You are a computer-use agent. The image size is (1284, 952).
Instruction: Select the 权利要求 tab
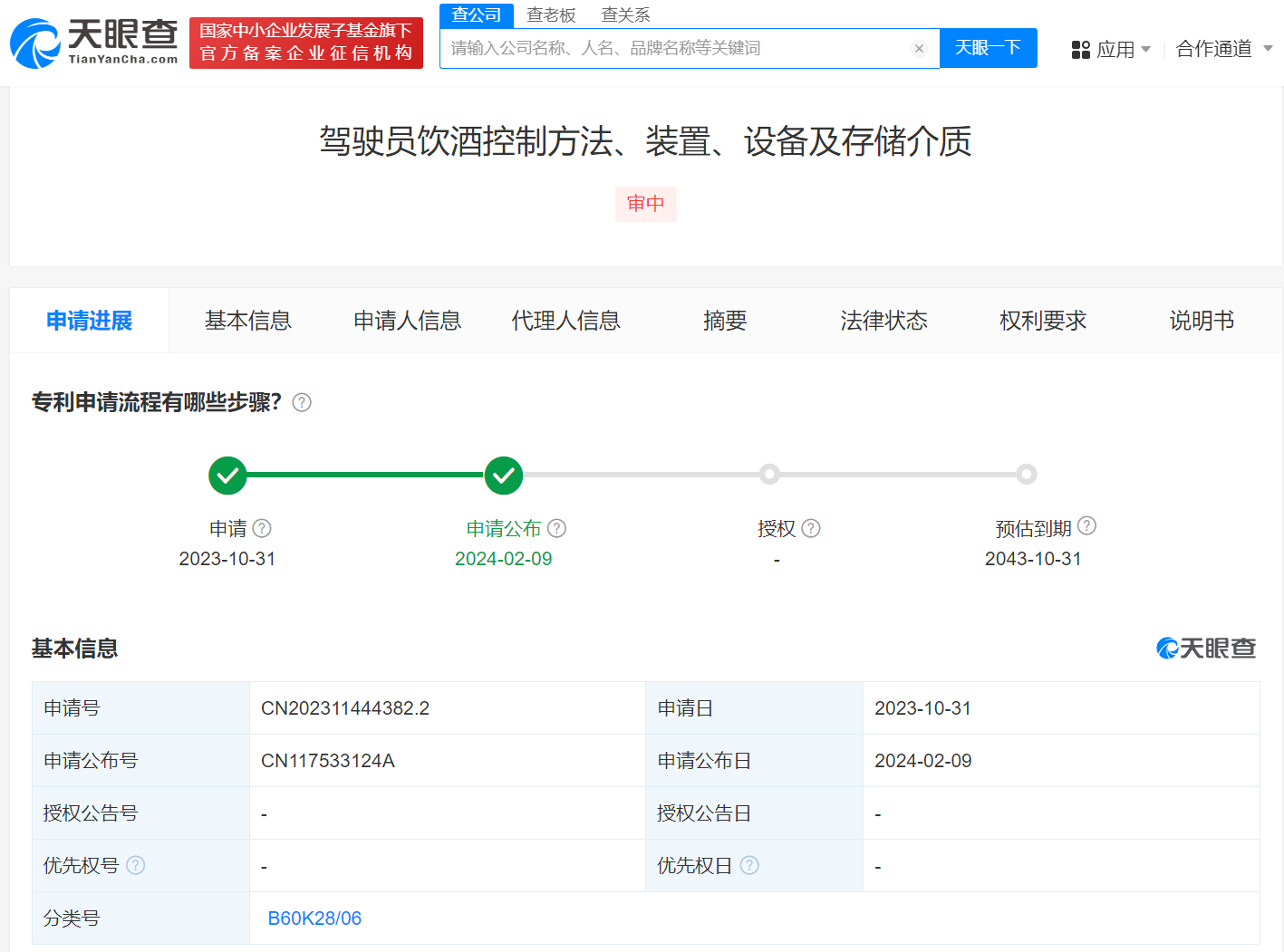pos(1042,321)
